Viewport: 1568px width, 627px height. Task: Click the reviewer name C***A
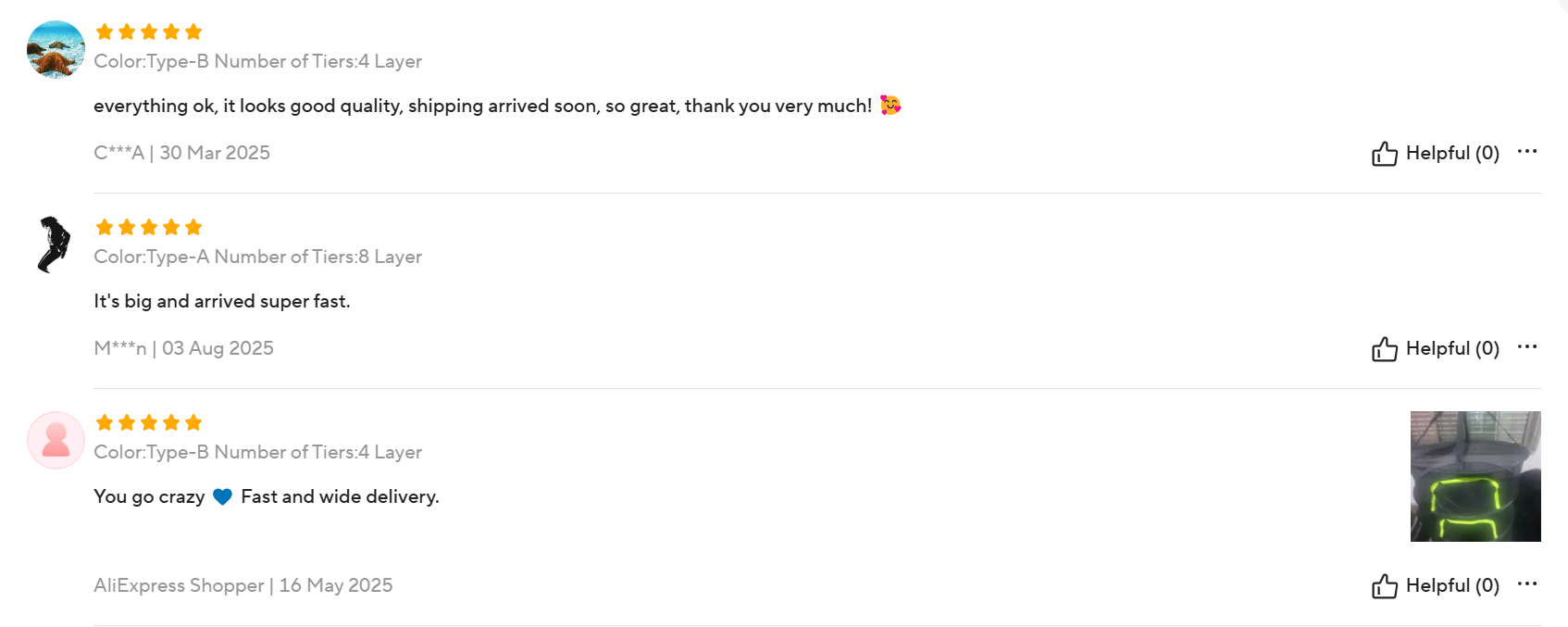tap(118, 153)
